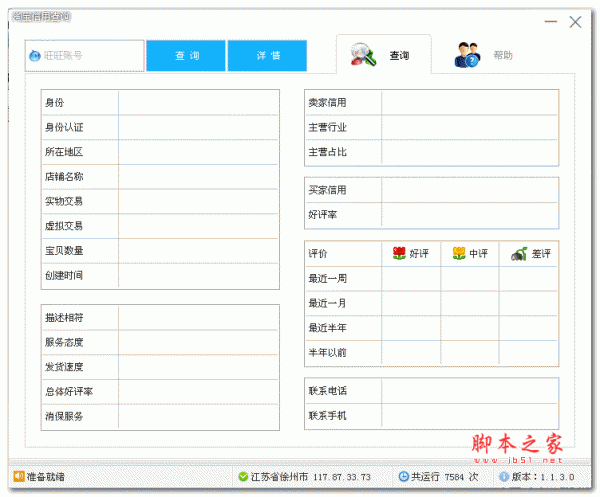The height and width of the screenshot is (497, 600).
Task: Select the 总体好评率 row label
Action: (69, 391)
